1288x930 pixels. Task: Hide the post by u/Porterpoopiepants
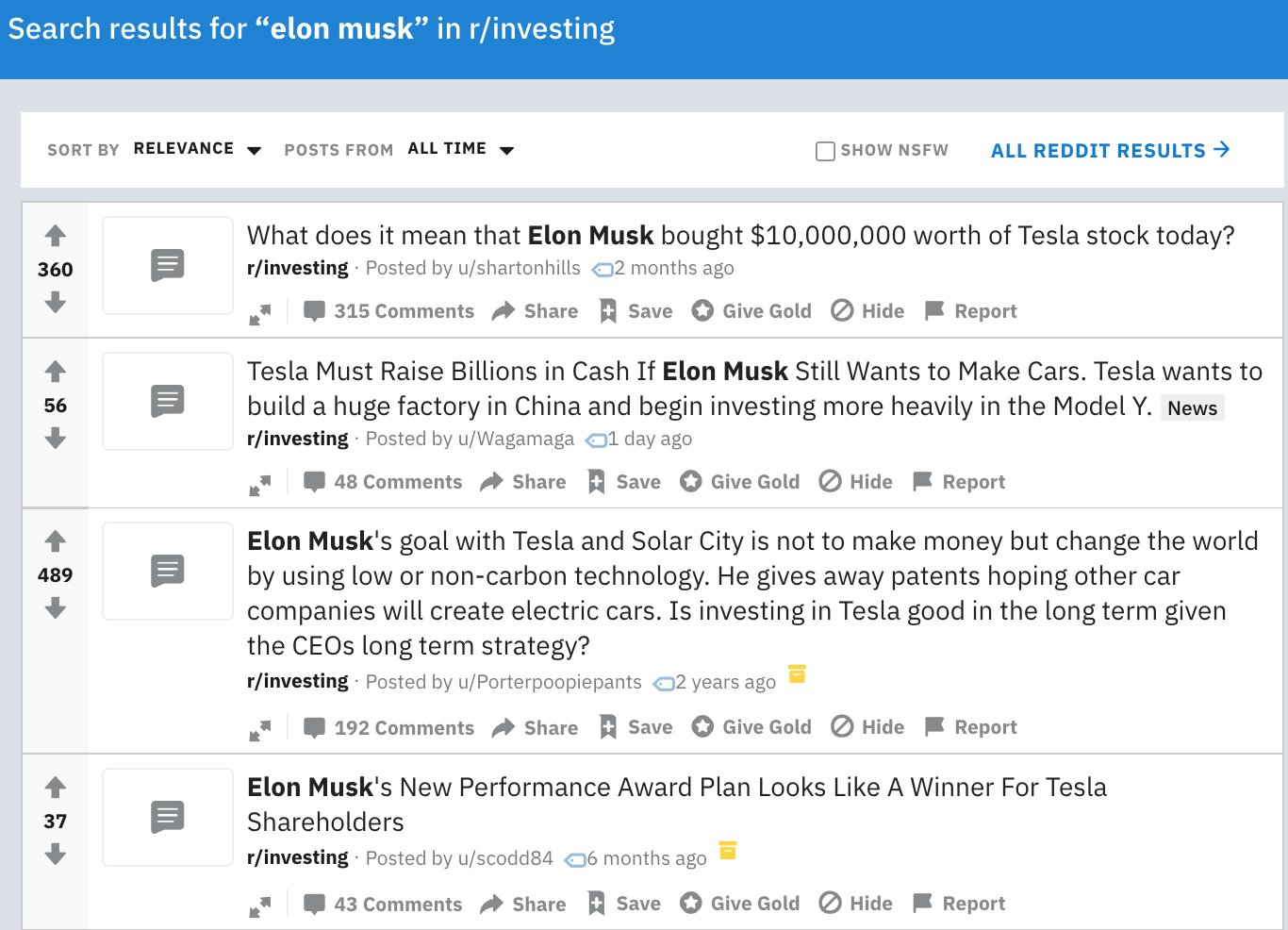coord(867,727)
